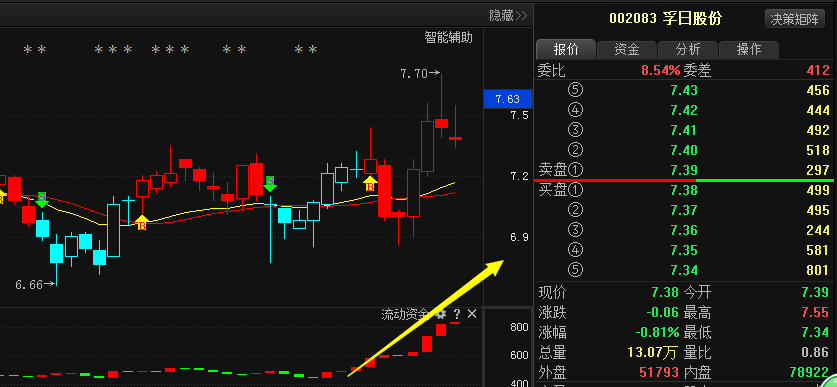Toggle the 智能辅助 overlay
The image size is (837, 387).
(448, 37)
